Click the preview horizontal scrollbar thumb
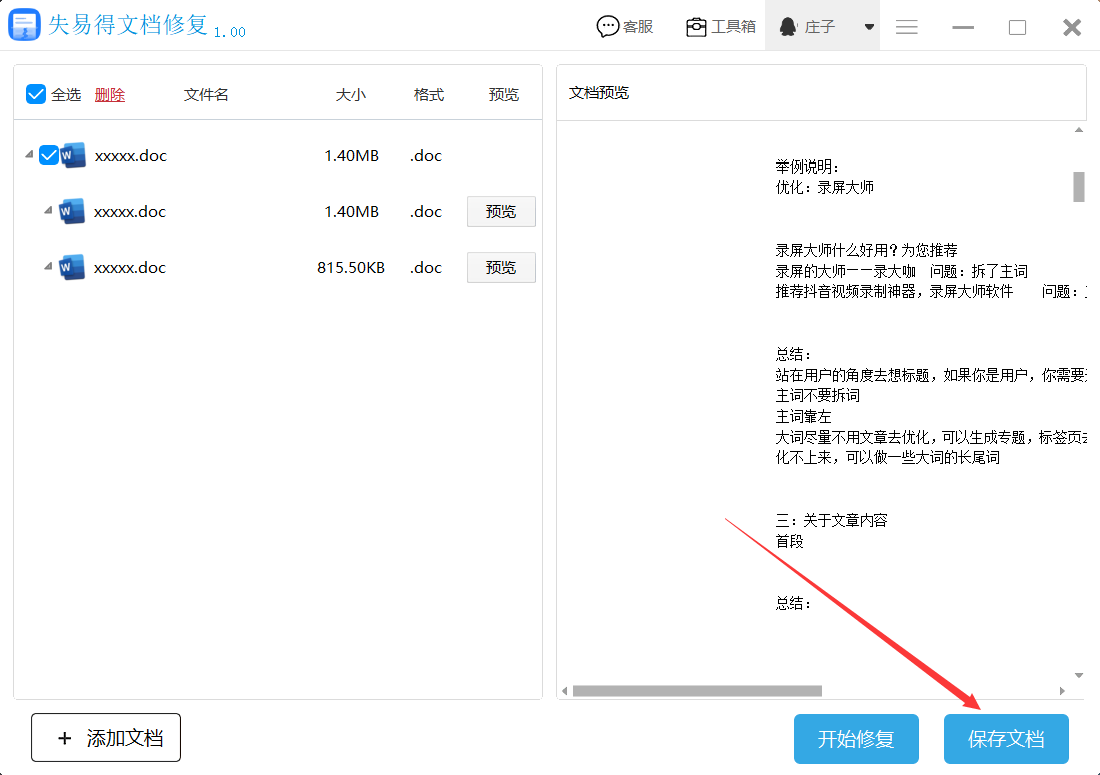 (x=696, y=691)
